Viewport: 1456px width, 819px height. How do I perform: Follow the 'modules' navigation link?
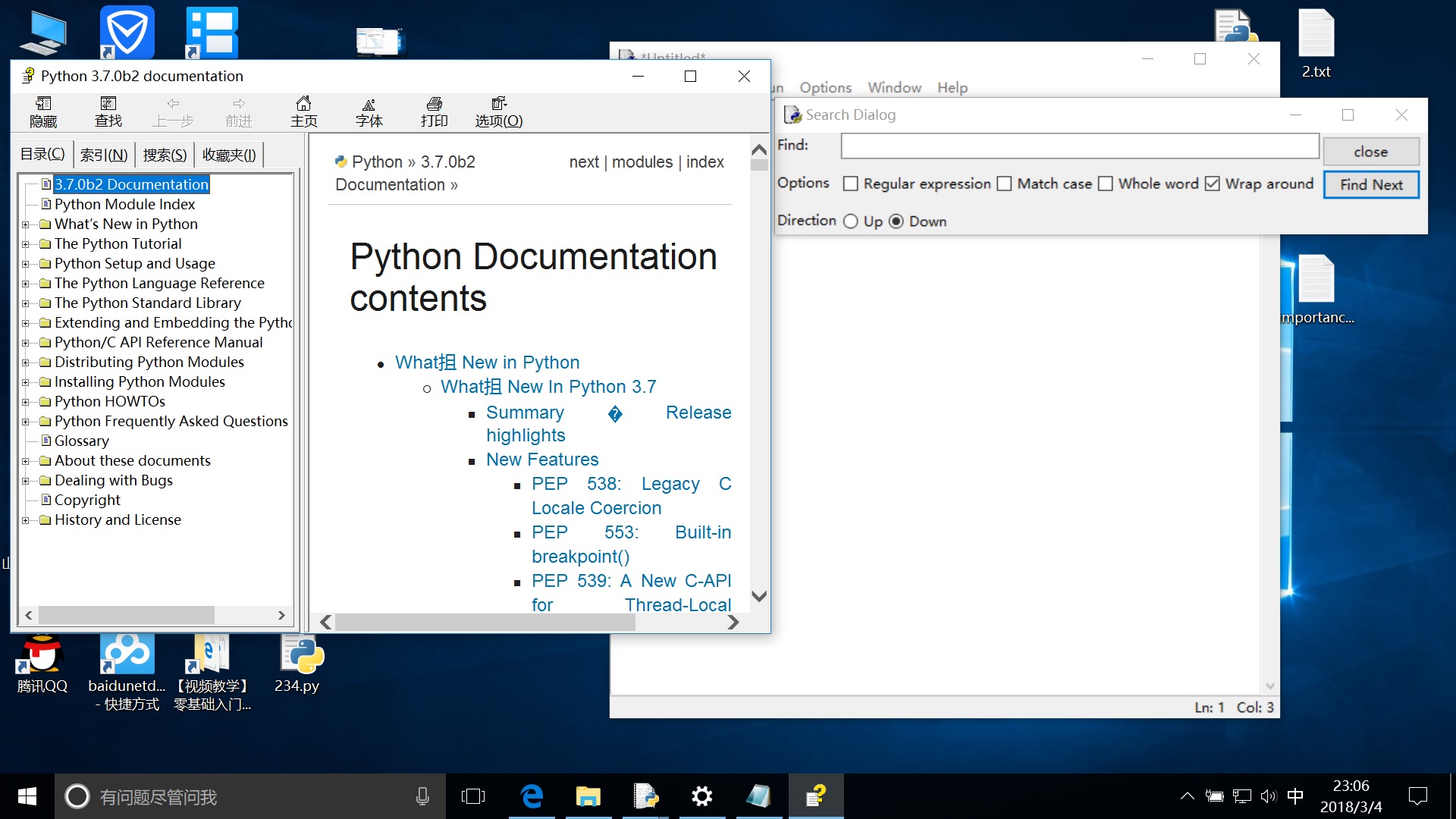(x=642, y=162)
